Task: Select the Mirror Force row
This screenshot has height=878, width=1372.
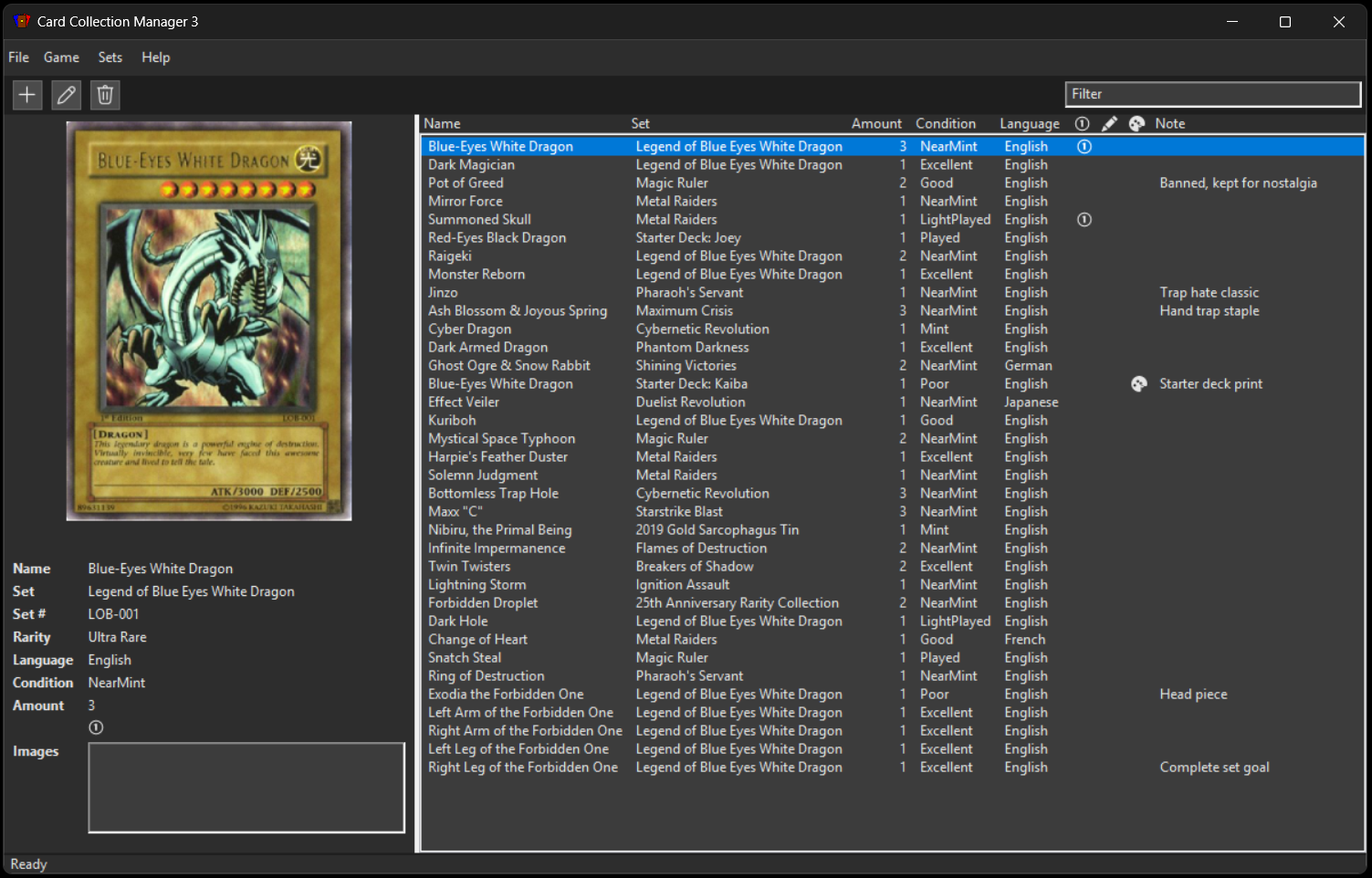Action: point(893,201)
